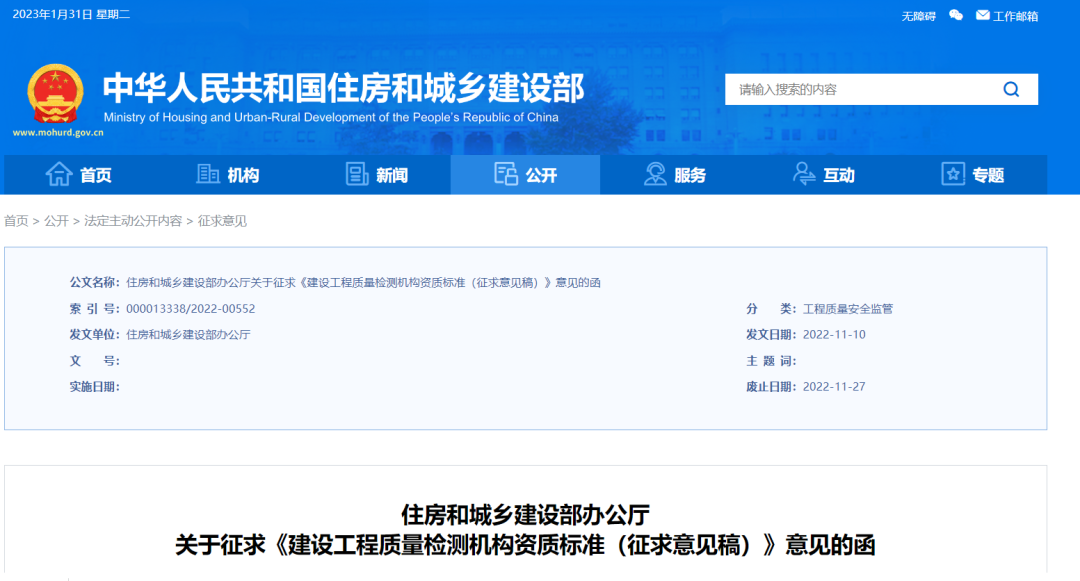Click the magnifier search icon
The width and height of the screenshot is (1080, 581).
[x=1011, y=89]
